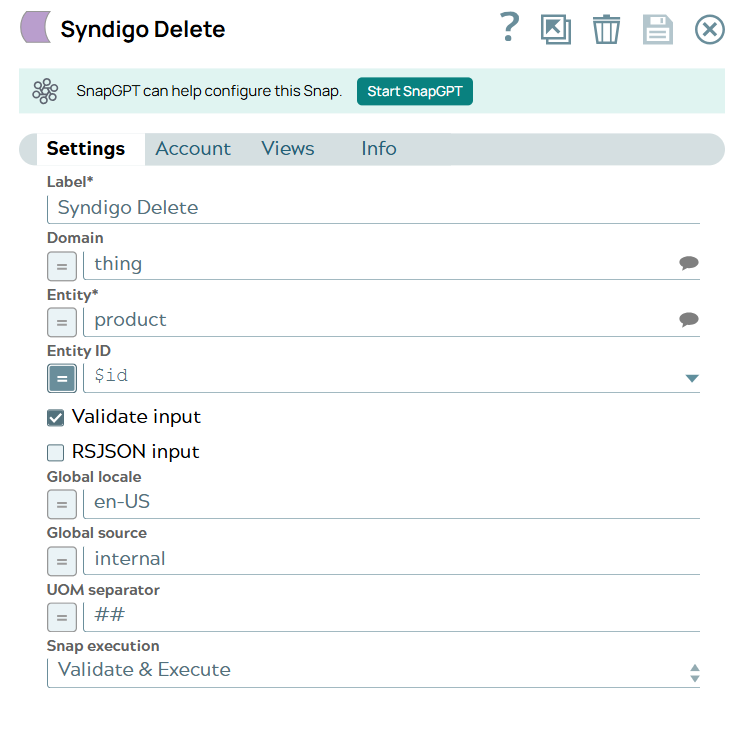This screenshot has width=742, height=732.
Task: Click the save floppy disk icon
Action: [x=657, y=29]
